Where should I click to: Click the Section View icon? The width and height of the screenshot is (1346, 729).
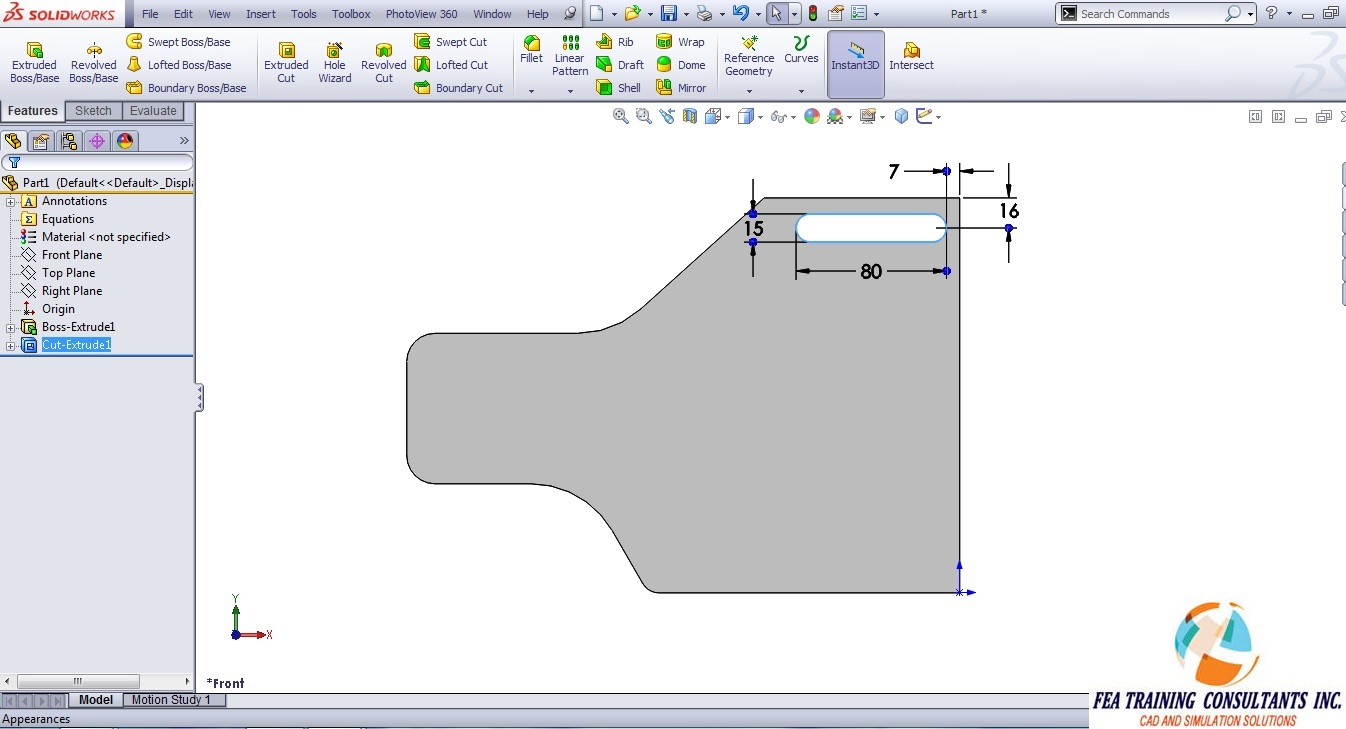pos(690,116)
